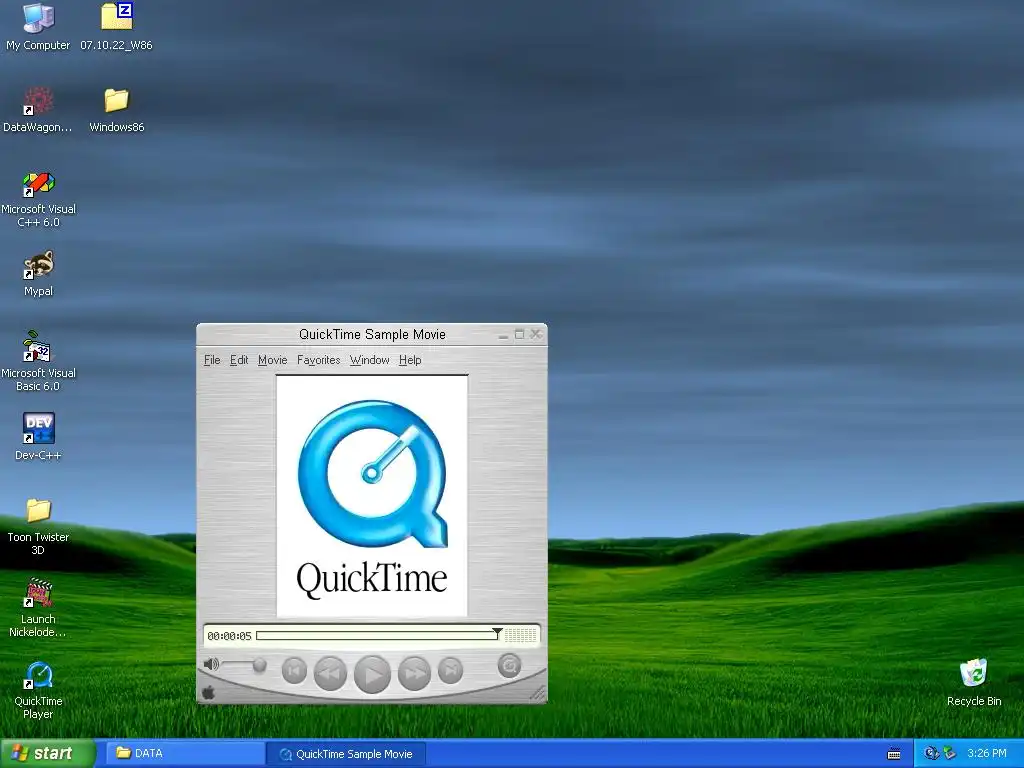Click the QuickTime TV channels round button

coord(509,666)
